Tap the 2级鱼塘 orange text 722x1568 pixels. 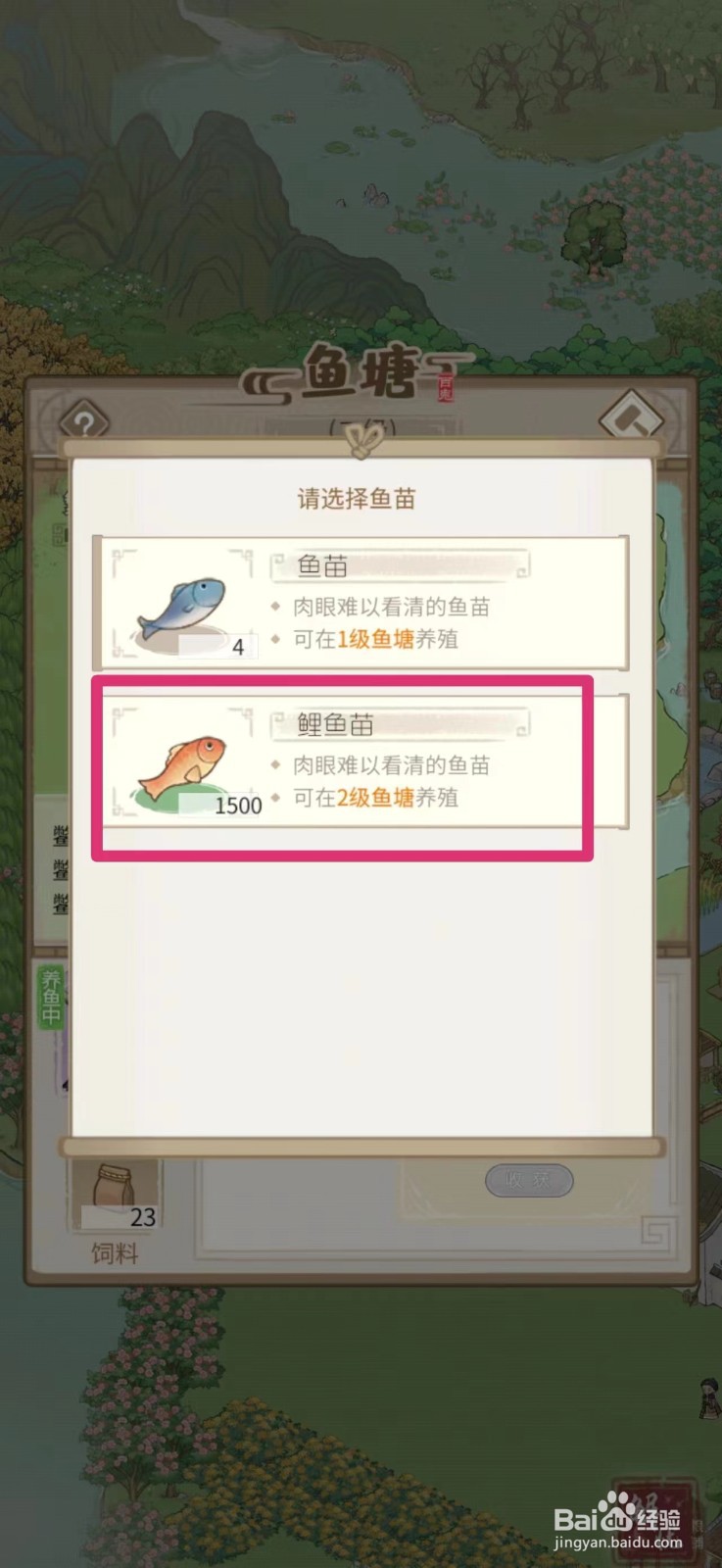click(376, 798)
